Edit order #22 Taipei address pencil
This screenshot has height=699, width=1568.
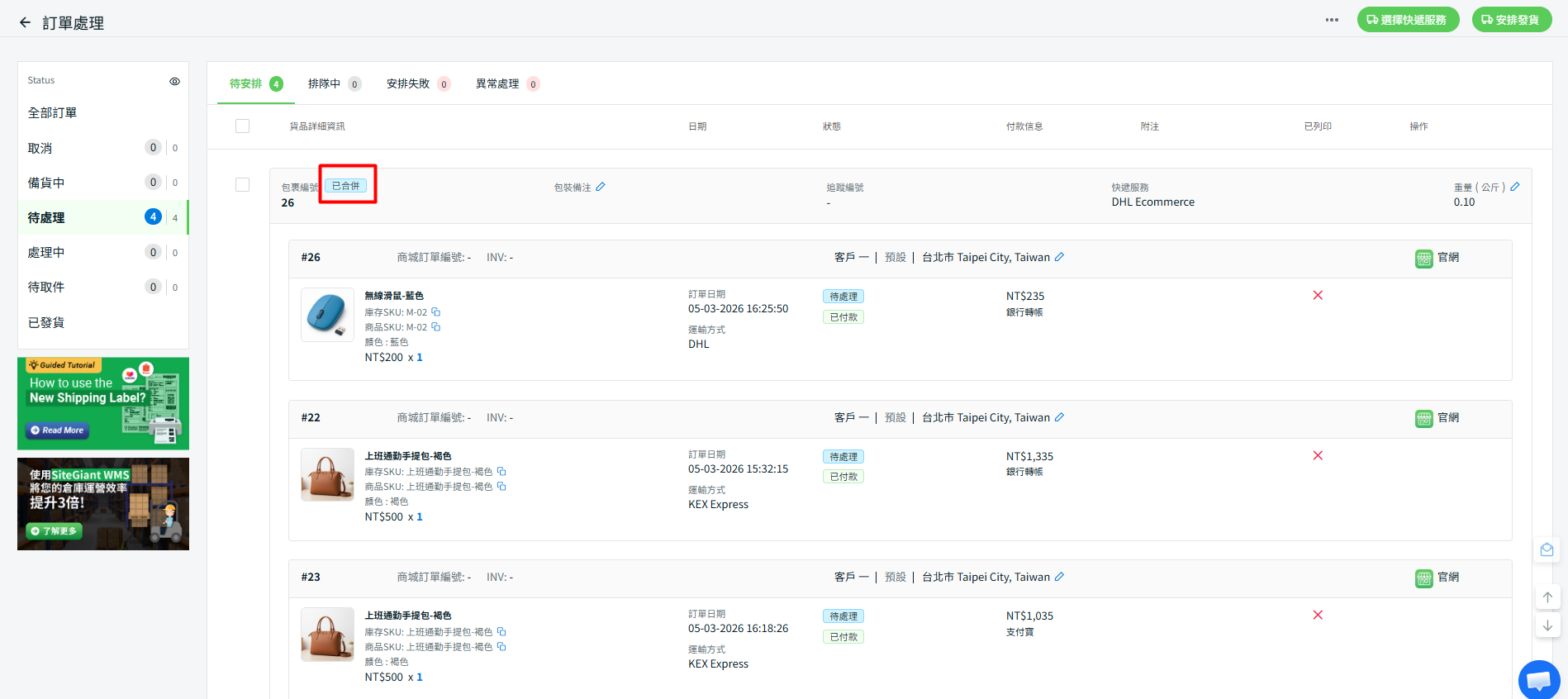click(x=1059, y=417)
